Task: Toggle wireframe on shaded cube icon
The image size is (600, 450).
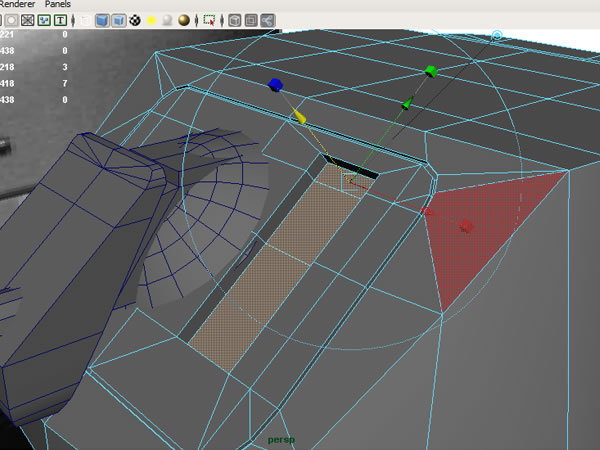Action: pos(119,20)
